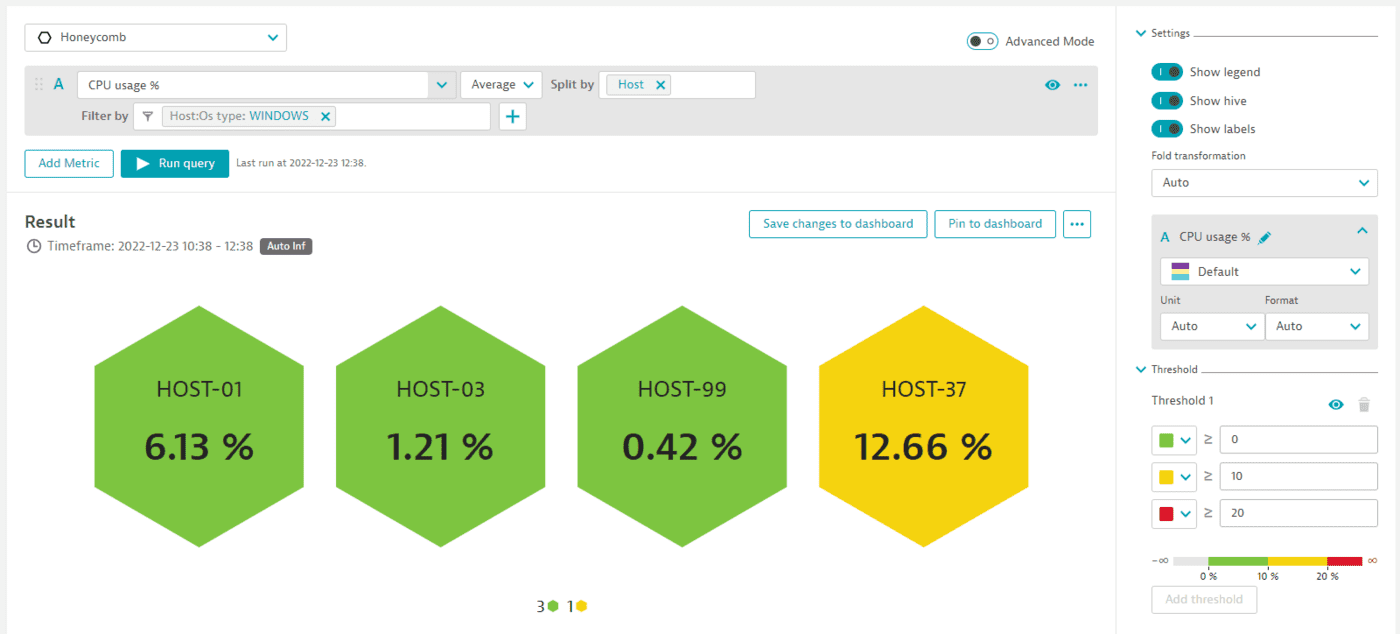Image resolution: width=1400 pixels, height=634 pixels.
Task: Add a new filter with the plus icon
Action: (512, 116)
